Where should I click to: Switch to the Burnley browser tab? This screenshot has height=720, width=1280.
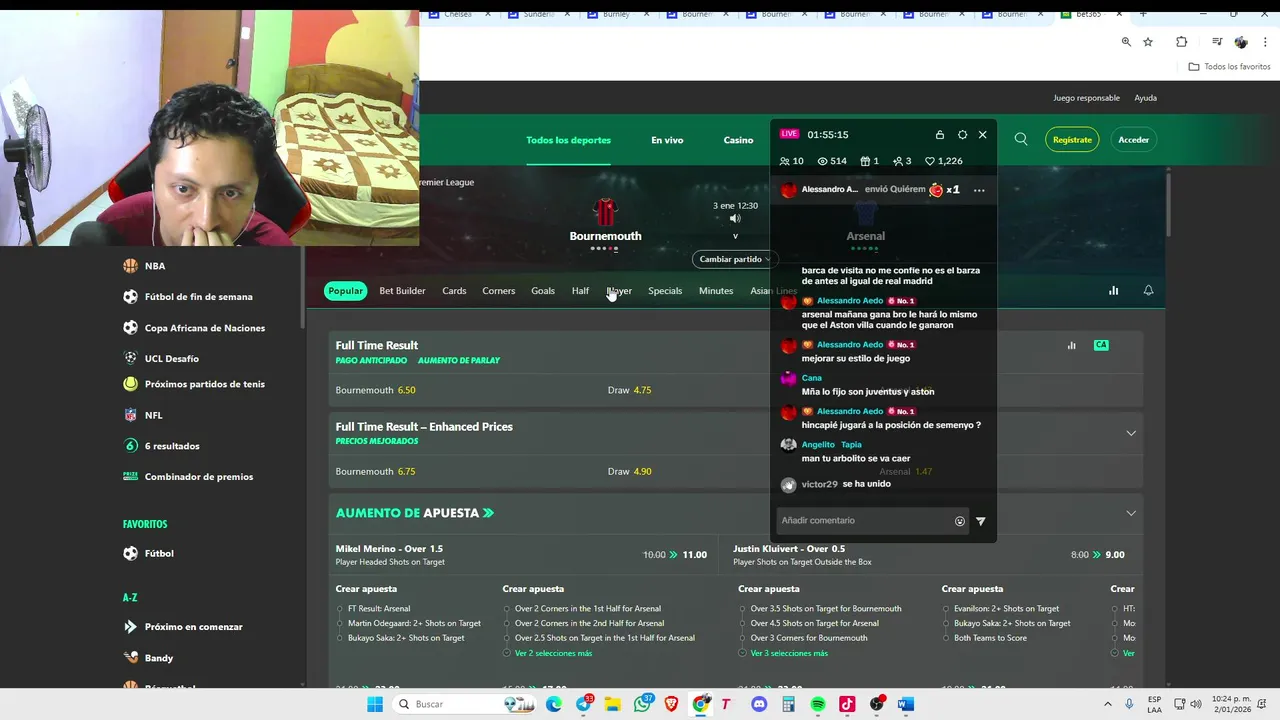pos(616,14)
